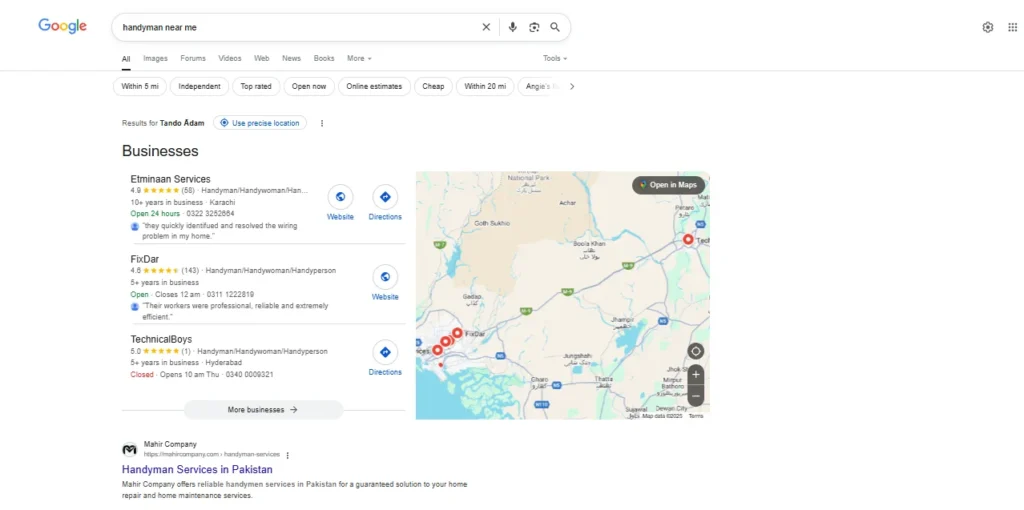Click the More businesses button

(x=263, y=410)
